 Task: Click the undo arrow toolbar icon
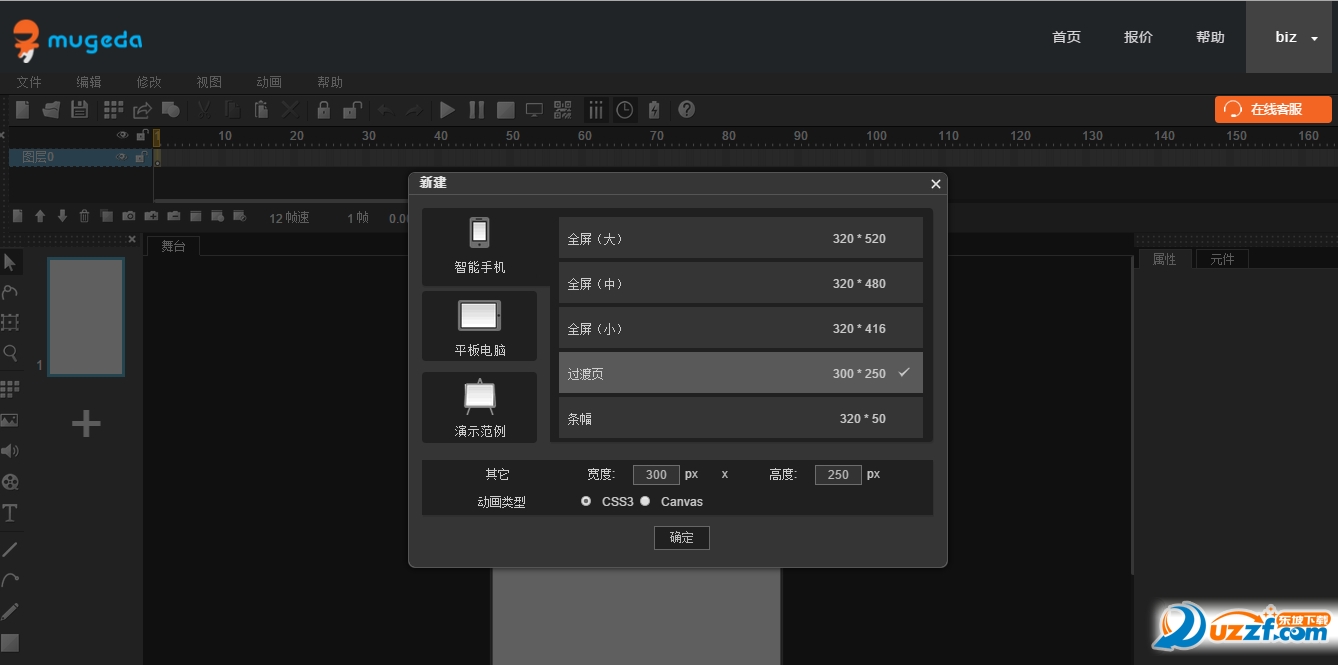point(385,110)
